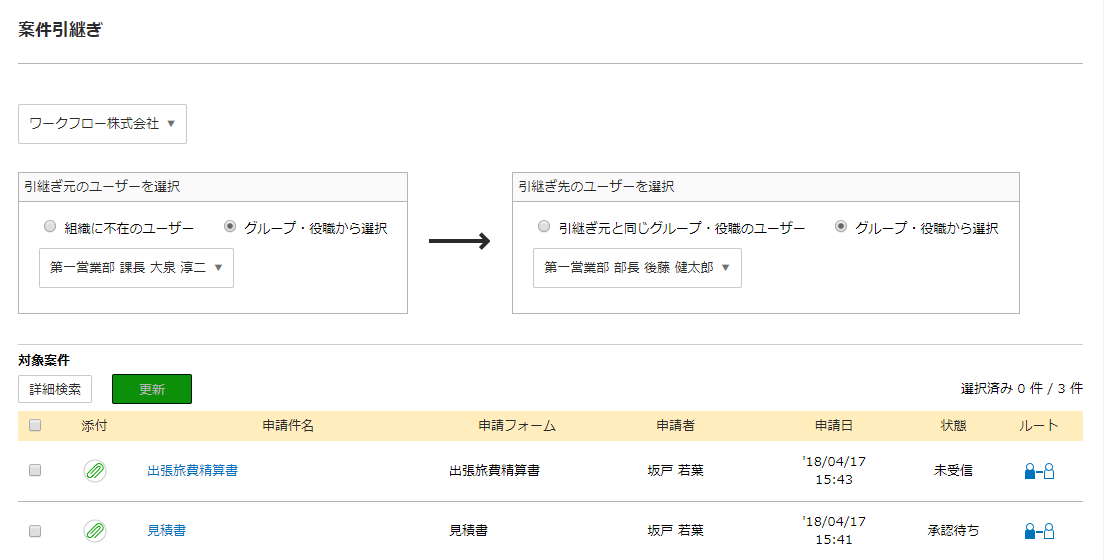
Task: Tick checkbox for 出張旅費精算書 row
Action: pos(35,471)
